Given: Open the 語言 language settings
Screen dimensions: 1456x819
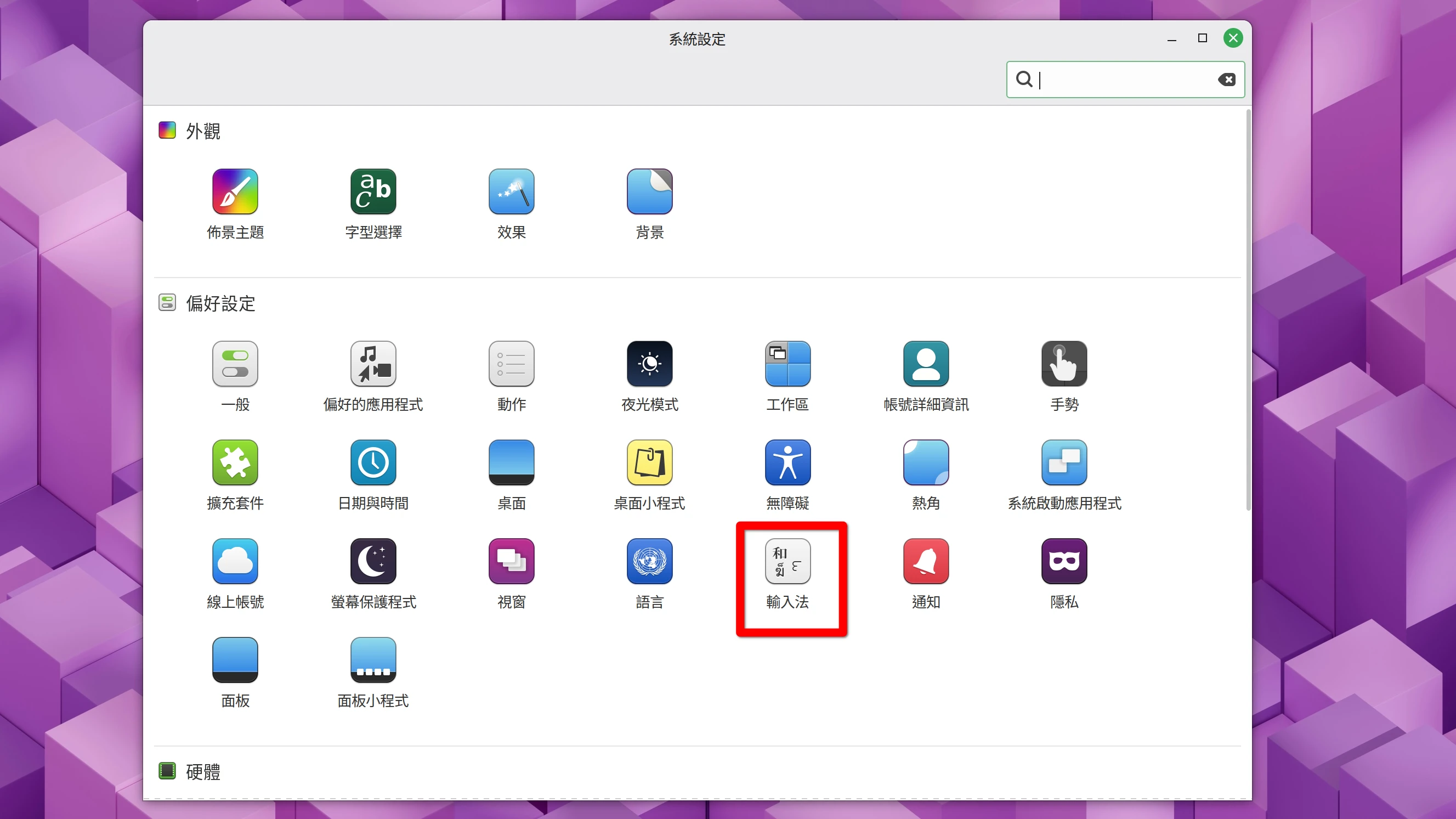Looking at the screenshot, I should coord(649,574).
